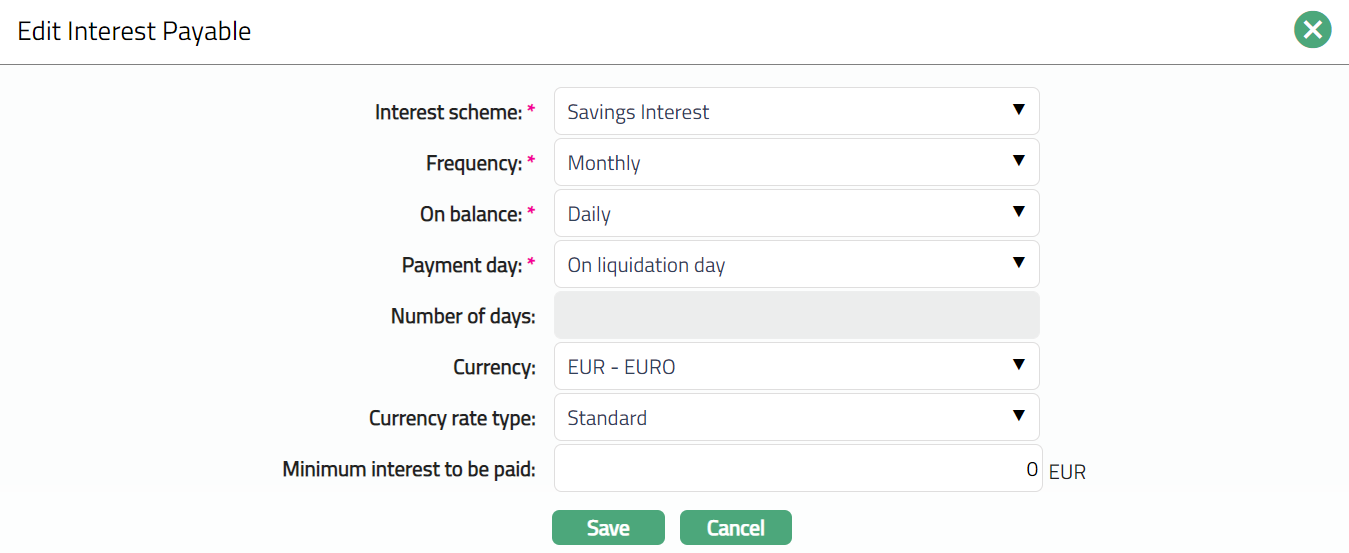
Task: Expand the Payment day dropdown
Action: tap(795, 264)
